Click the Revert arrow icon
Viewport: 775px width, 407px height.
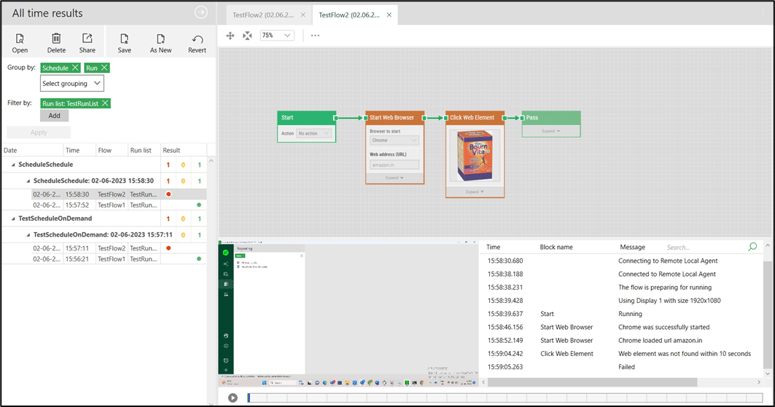[197, 39]
